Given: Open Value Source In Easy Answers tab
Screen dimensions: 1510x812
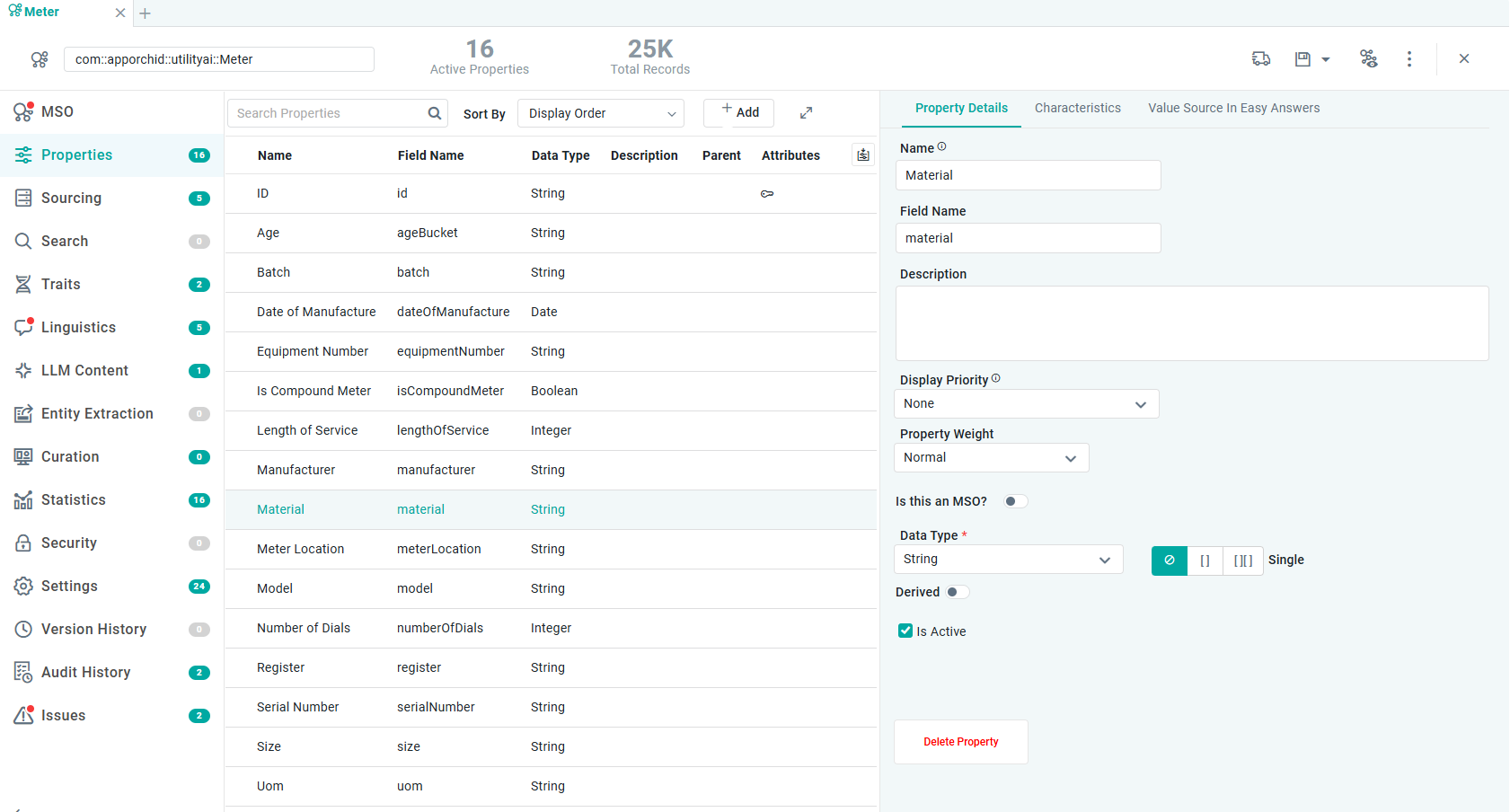Looking at the screenshot, I should (x=1233, y=108).
